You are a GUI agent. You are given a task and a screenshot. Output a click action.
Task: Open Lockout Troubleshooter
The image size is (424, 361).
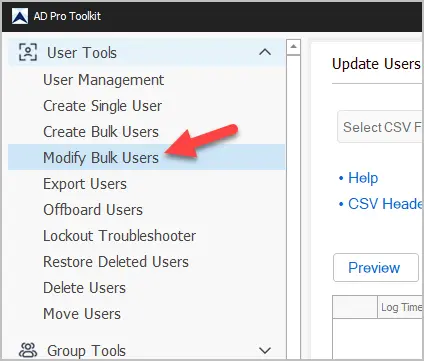119,236
